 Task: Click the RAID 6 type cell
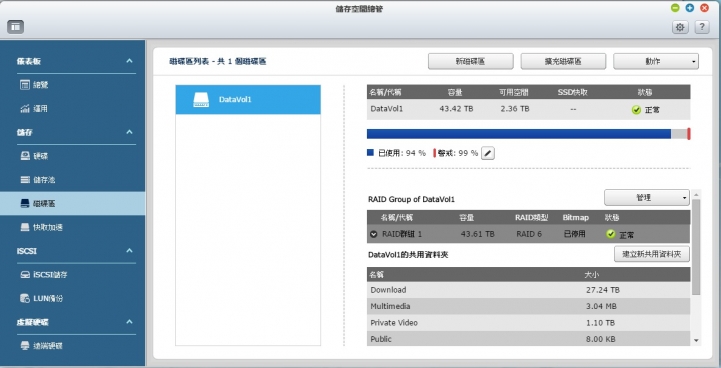[x=529, y=234]
